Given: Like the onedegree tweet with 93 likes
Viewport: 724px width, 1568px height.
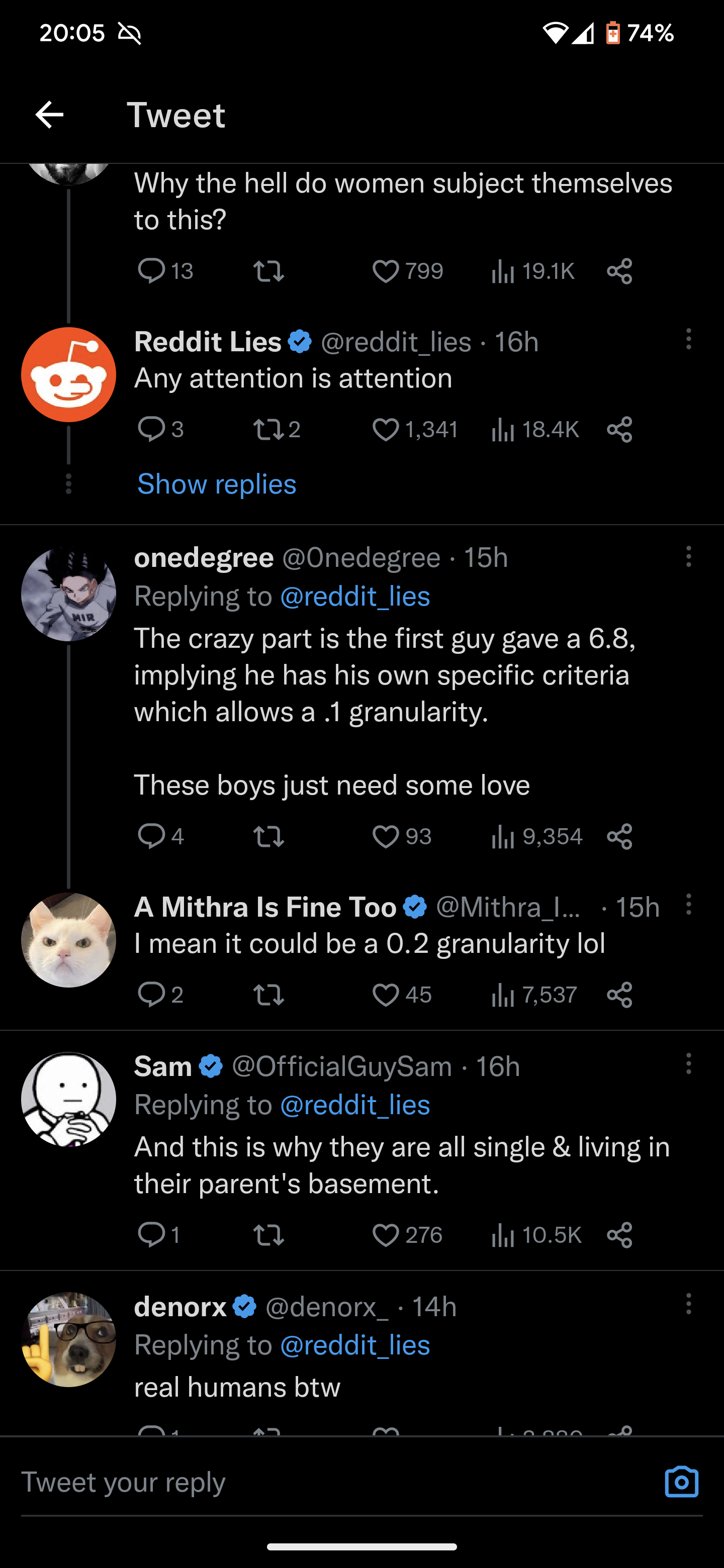Looking at the screenshot, I should point(386,836).
